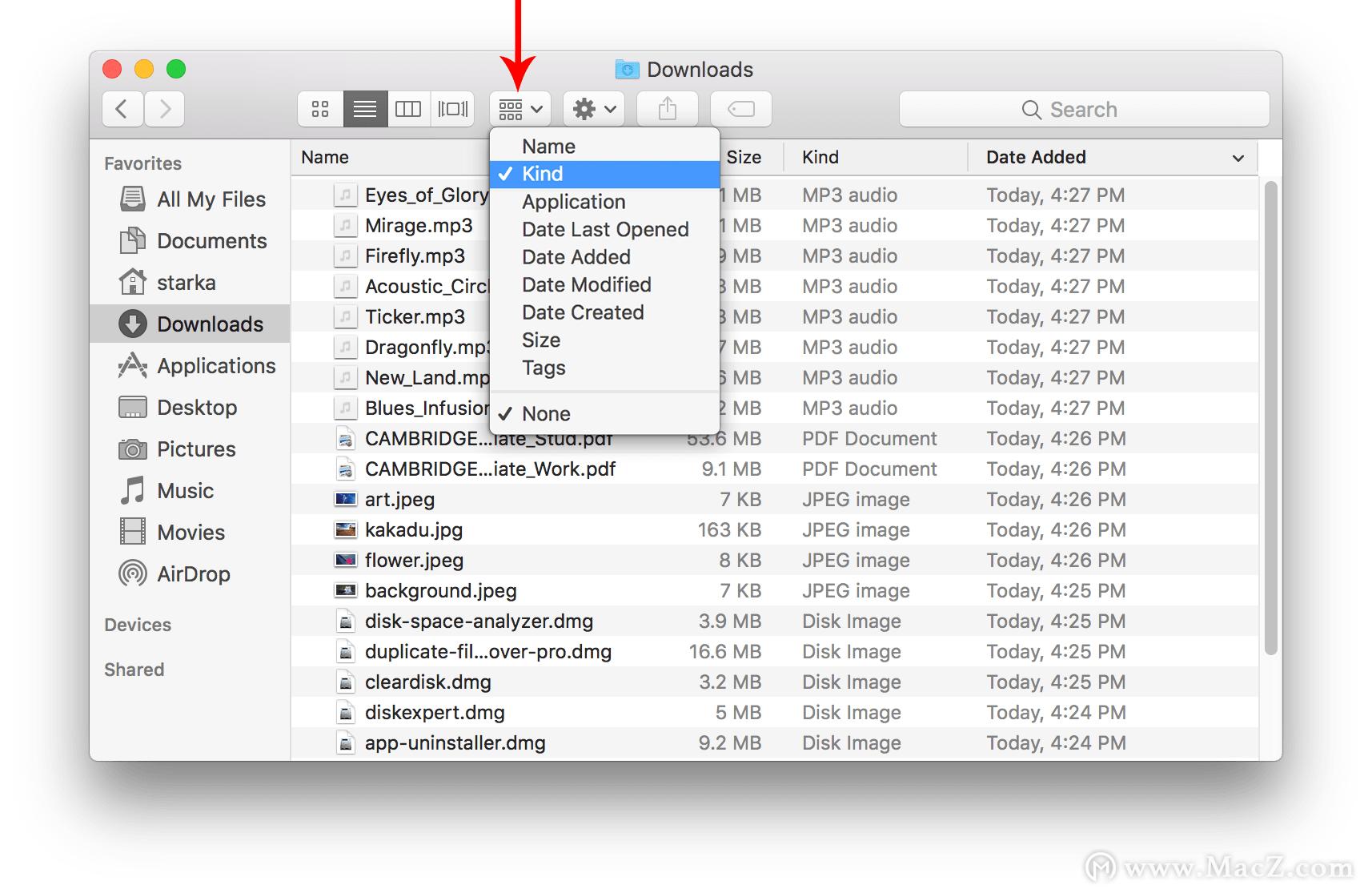The width and height of the screenshot is (1372, 889).
Task: Choose Application in arrange menu
Action: click(604, 202)
